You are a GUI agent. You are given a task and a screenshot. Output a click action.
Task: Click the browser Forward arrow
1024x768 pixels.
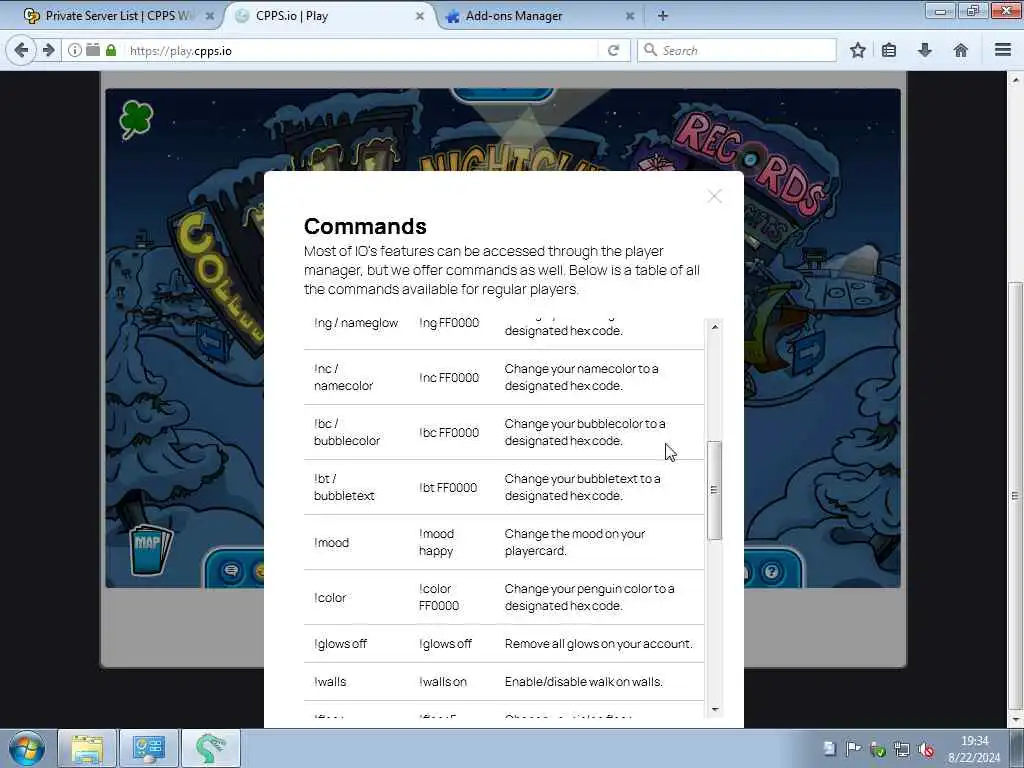[x=48, y=50]
